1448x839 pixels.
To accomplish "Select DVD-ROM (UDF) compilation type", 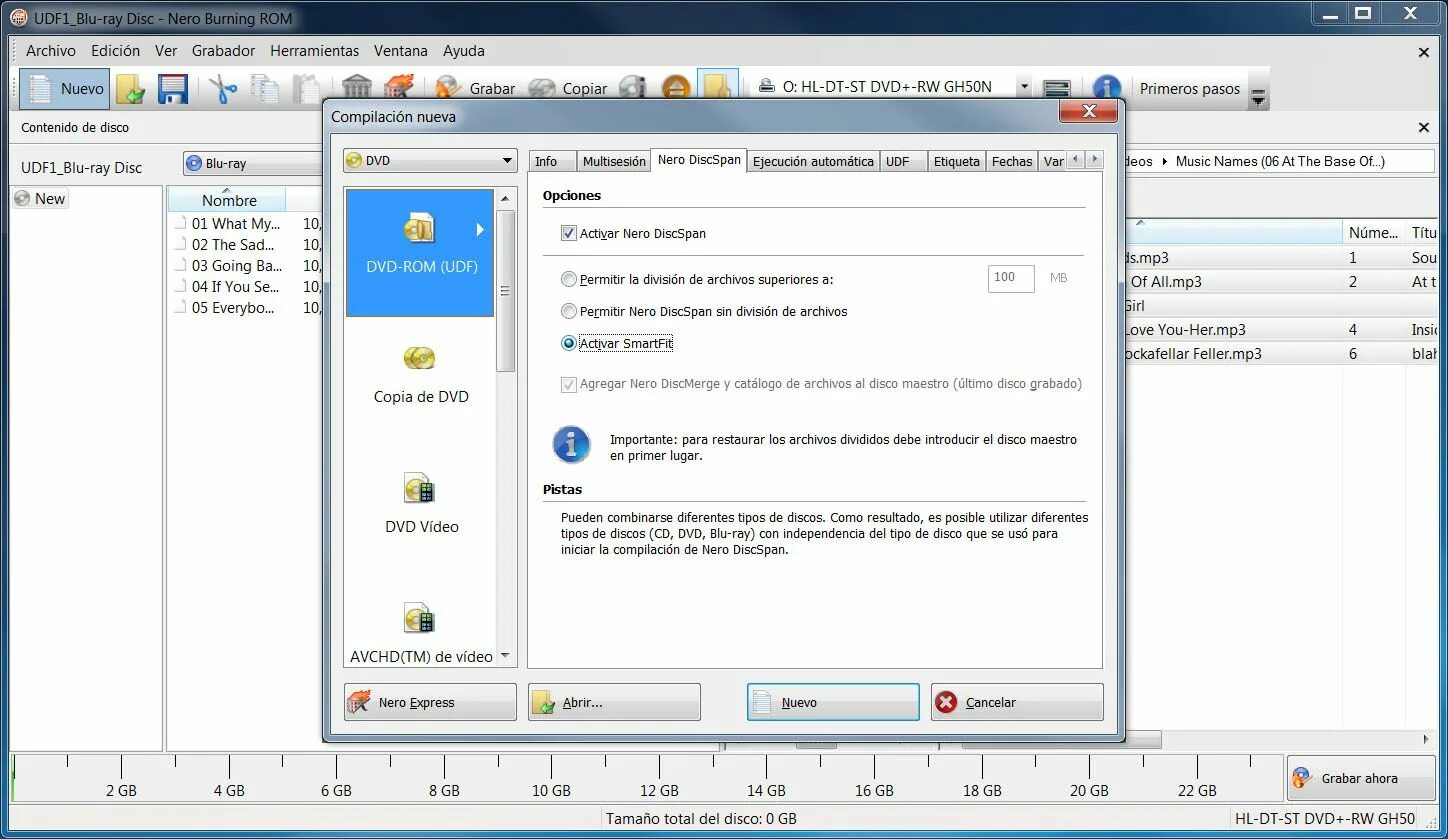I will pyautogui.click(x=420, y=252).
